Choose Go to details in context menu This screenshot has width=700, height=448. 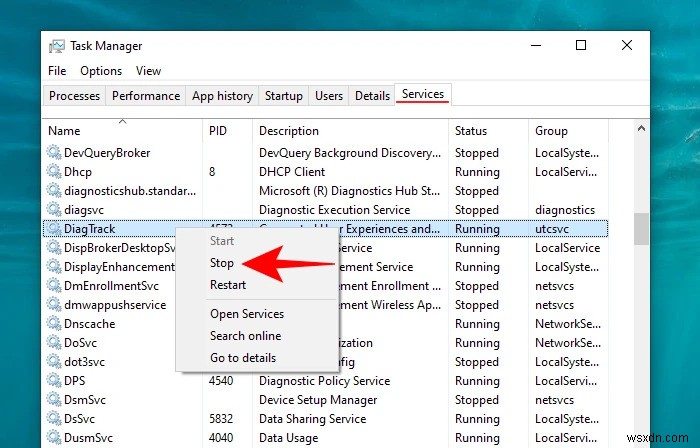click(x=243, y=357)
